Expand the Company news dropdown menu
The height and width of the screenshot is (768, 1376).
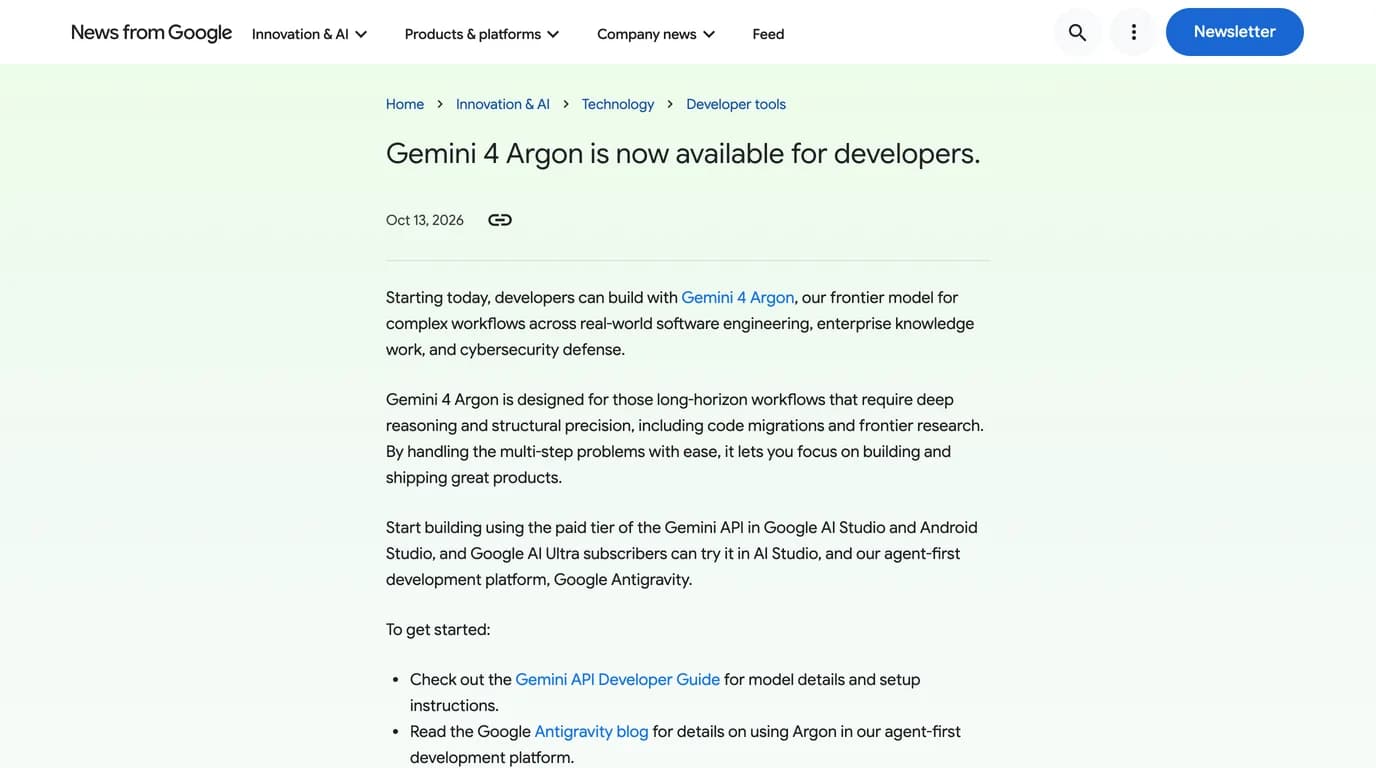(x=656, y=34)
